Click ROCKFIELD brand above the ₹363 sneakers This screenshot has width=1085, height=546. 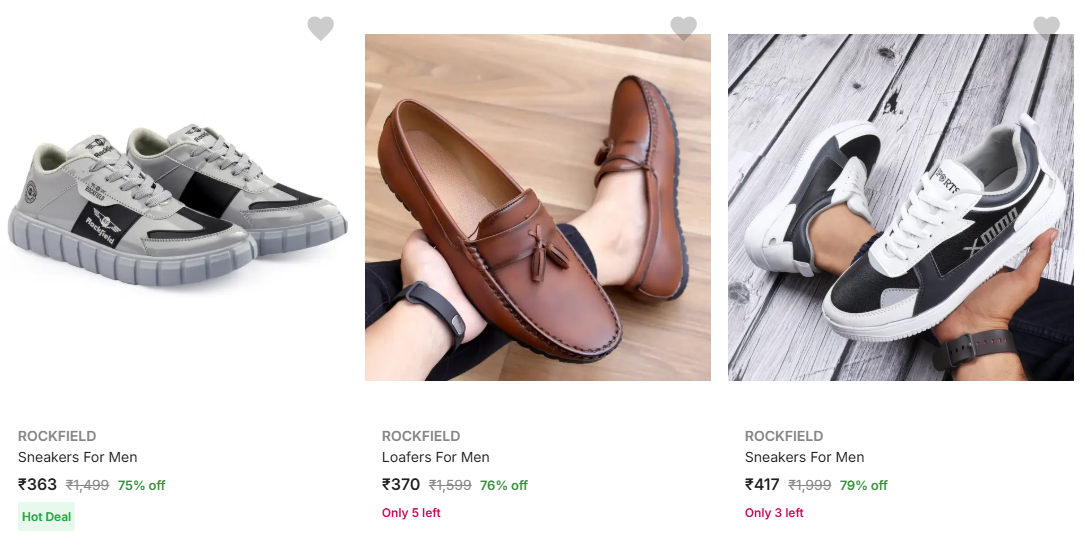(57, 436)
